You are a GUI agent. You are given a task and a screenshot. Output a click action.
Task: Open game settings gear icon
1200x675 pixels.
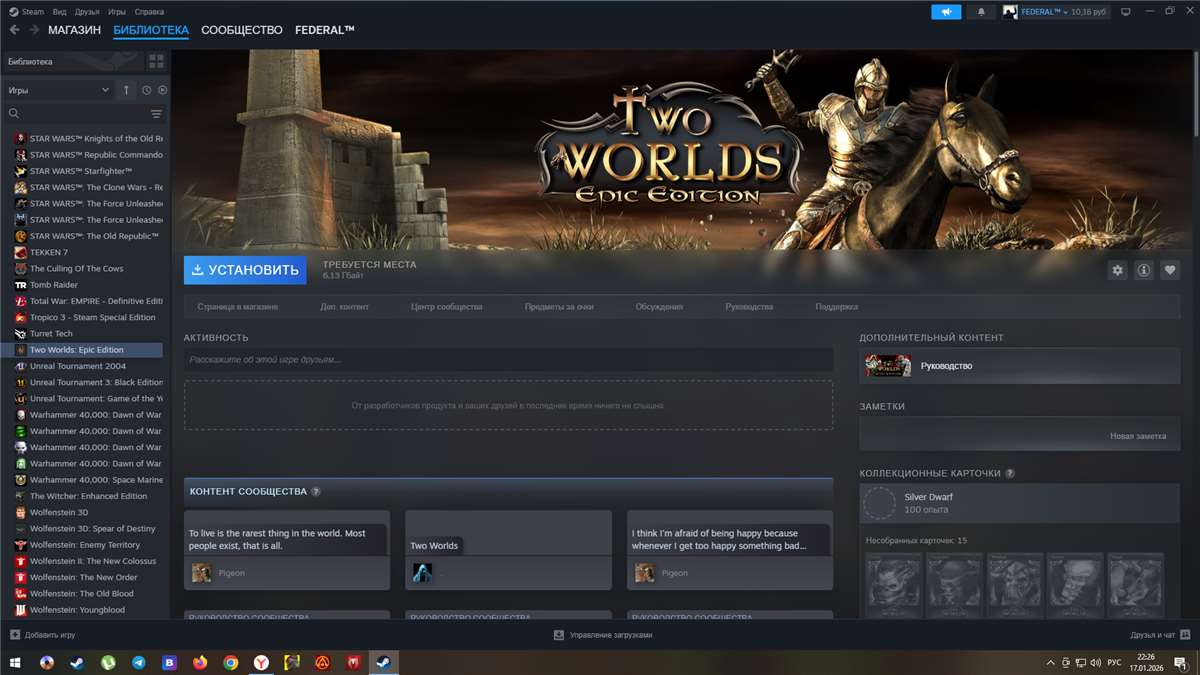[1117, 270]
